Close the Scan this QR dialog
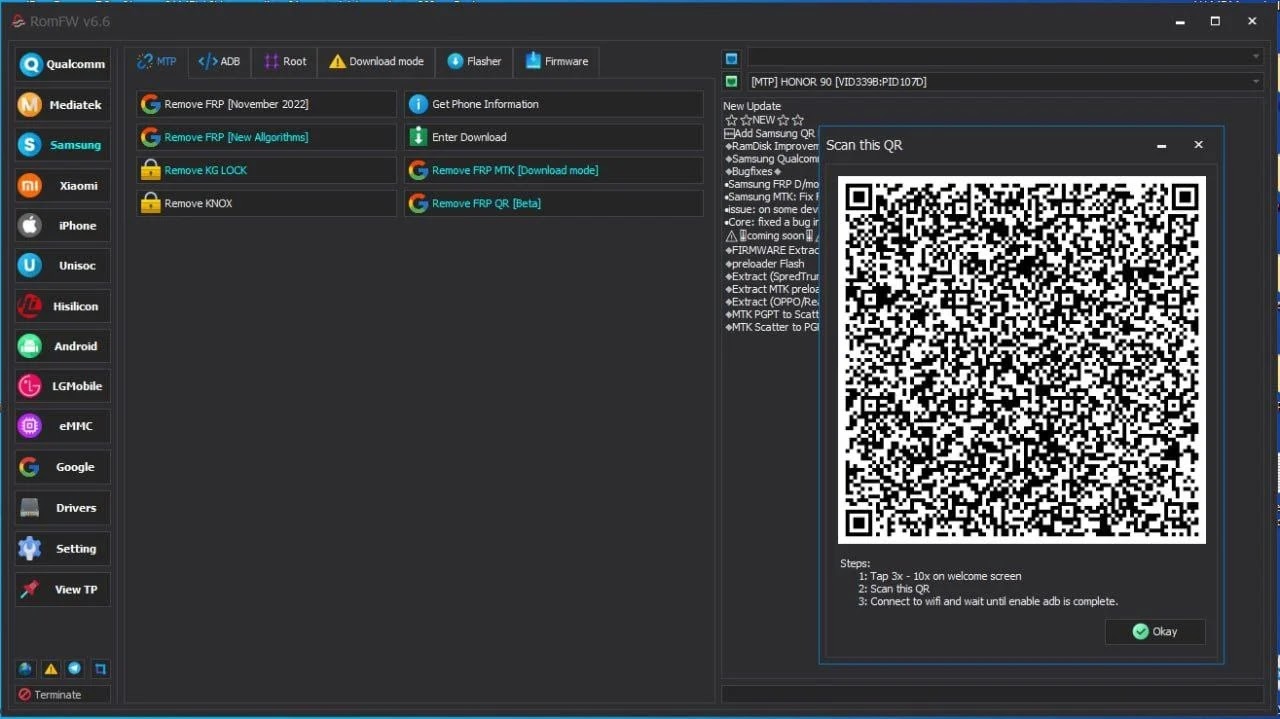Viewport: 1280px width, 719px height. [x=1198, y=145]
